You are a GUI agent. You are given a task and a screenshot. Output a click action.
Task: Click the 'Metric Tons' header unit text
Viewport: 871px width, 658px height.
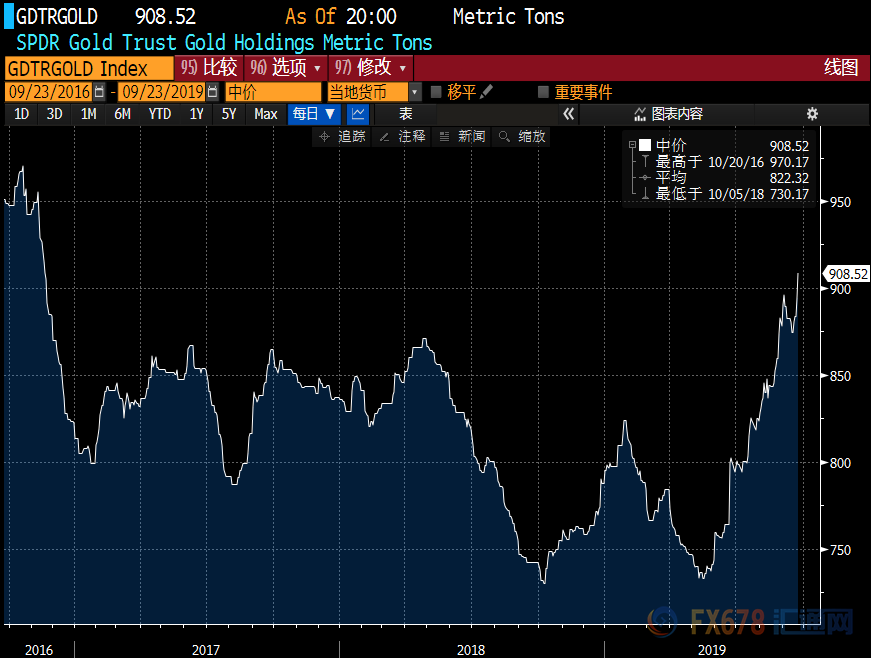point(508,17)
